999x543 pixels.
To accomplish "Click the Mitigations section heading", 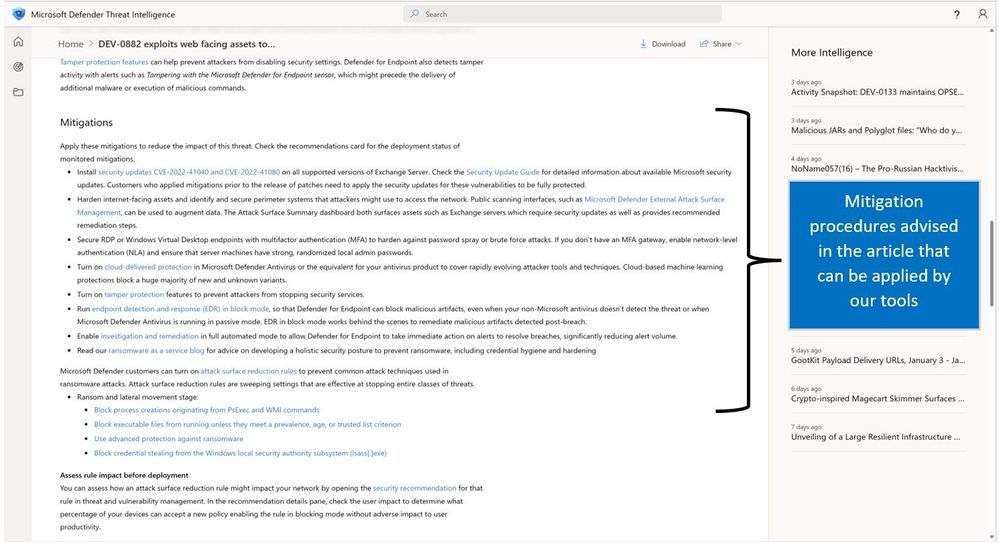I will pos(86,122).
